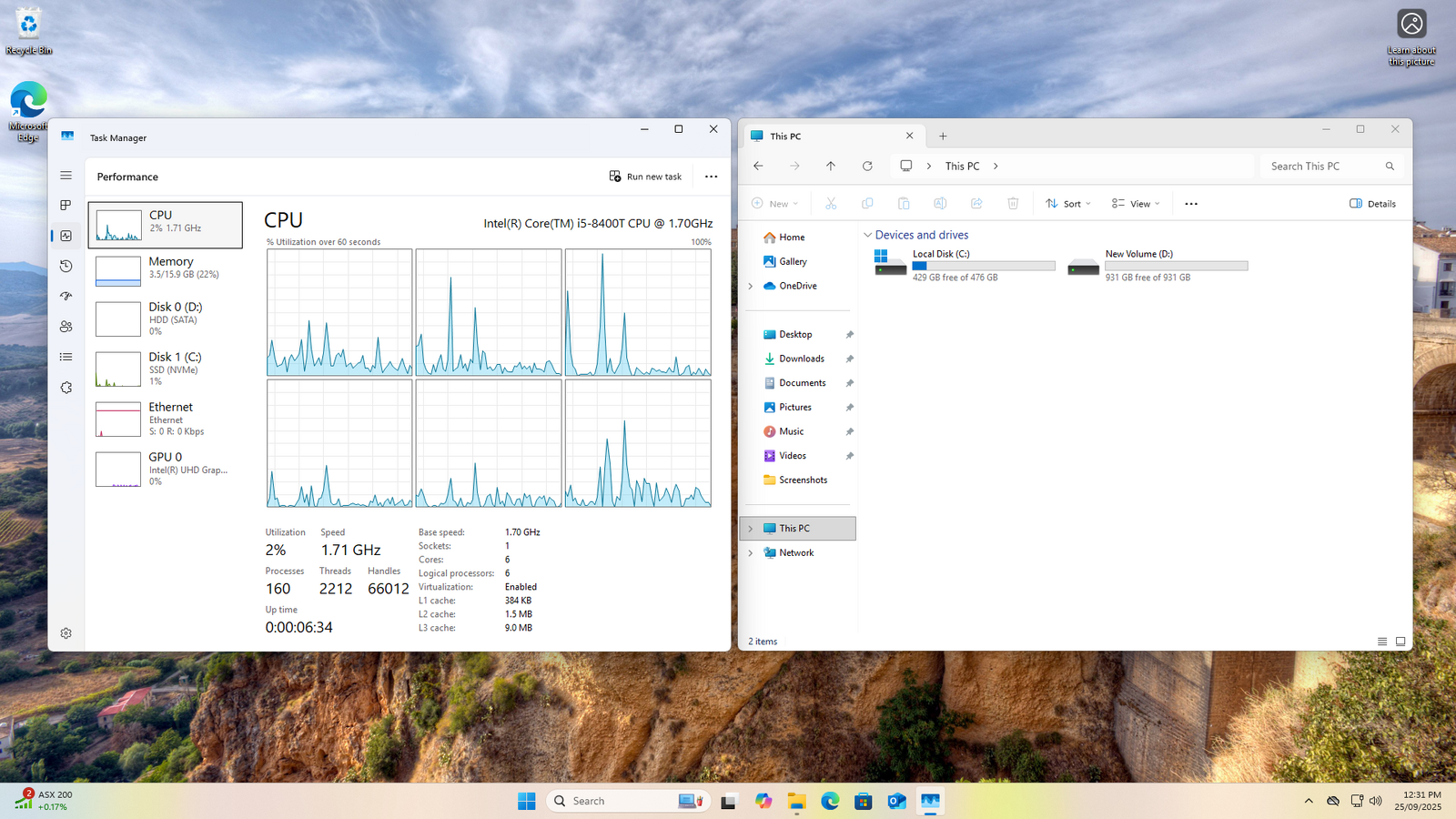Select Downloads in the navigation pane
Screen dimensions: 1456x819
(x=801, y=359)
